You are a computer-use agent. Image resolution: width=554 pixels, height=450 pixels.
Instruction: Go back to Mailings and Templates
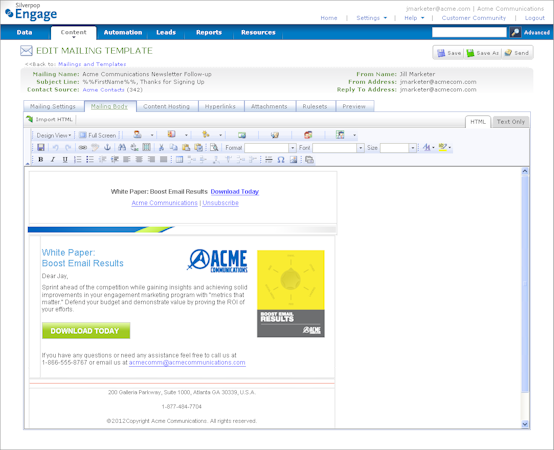click(x=92, y=64)
